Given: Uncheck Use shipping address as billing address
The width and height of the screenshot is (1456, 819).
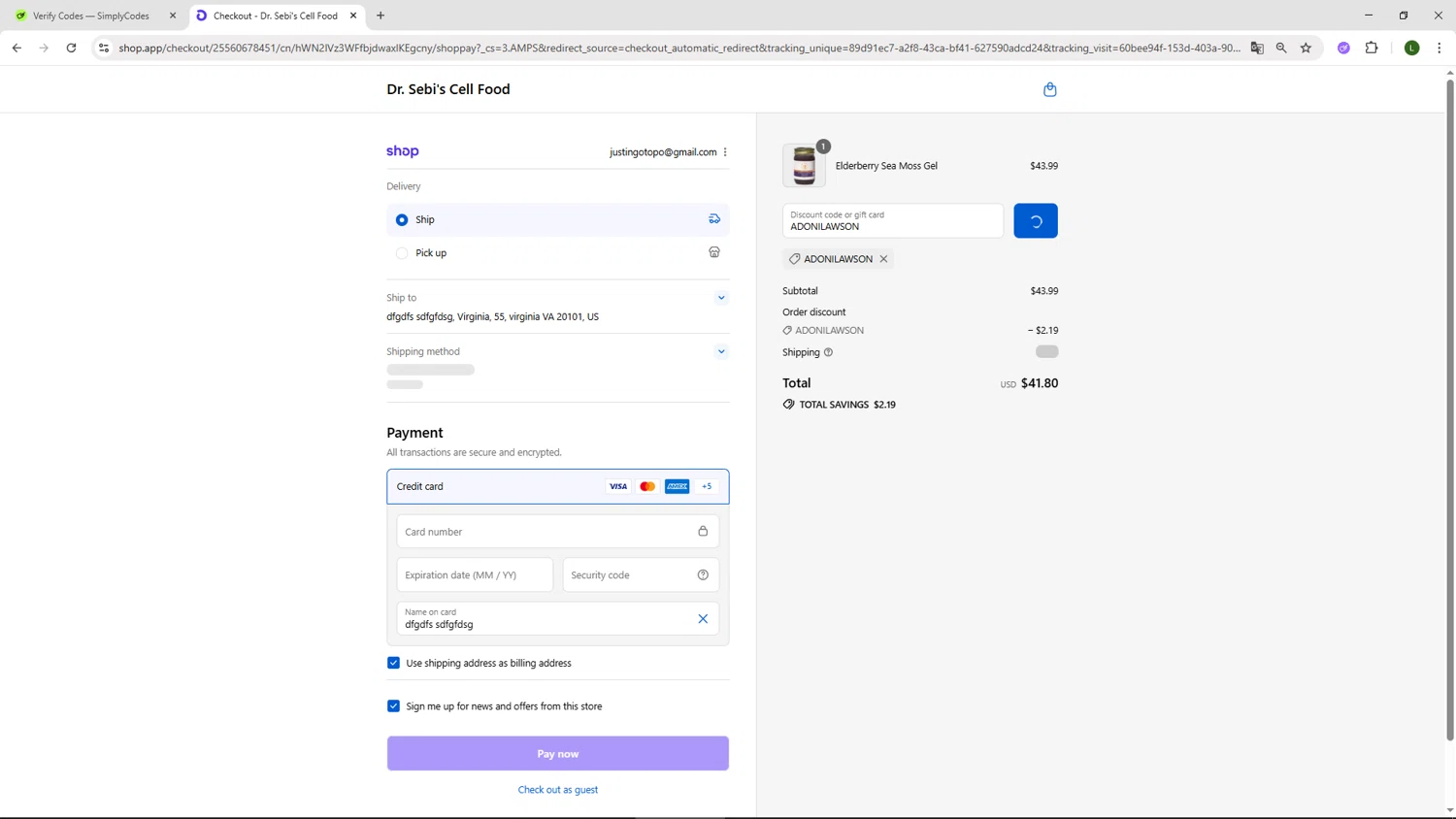Looking at the screenshot, I should (393, 663).
